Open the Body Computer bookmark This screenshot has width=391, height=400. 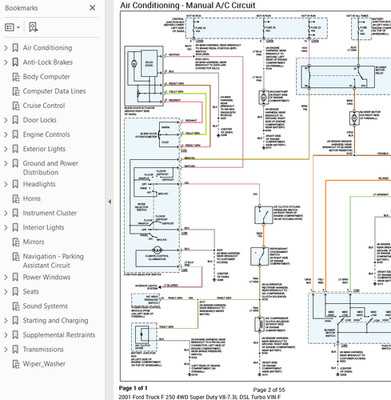point(46,77)
